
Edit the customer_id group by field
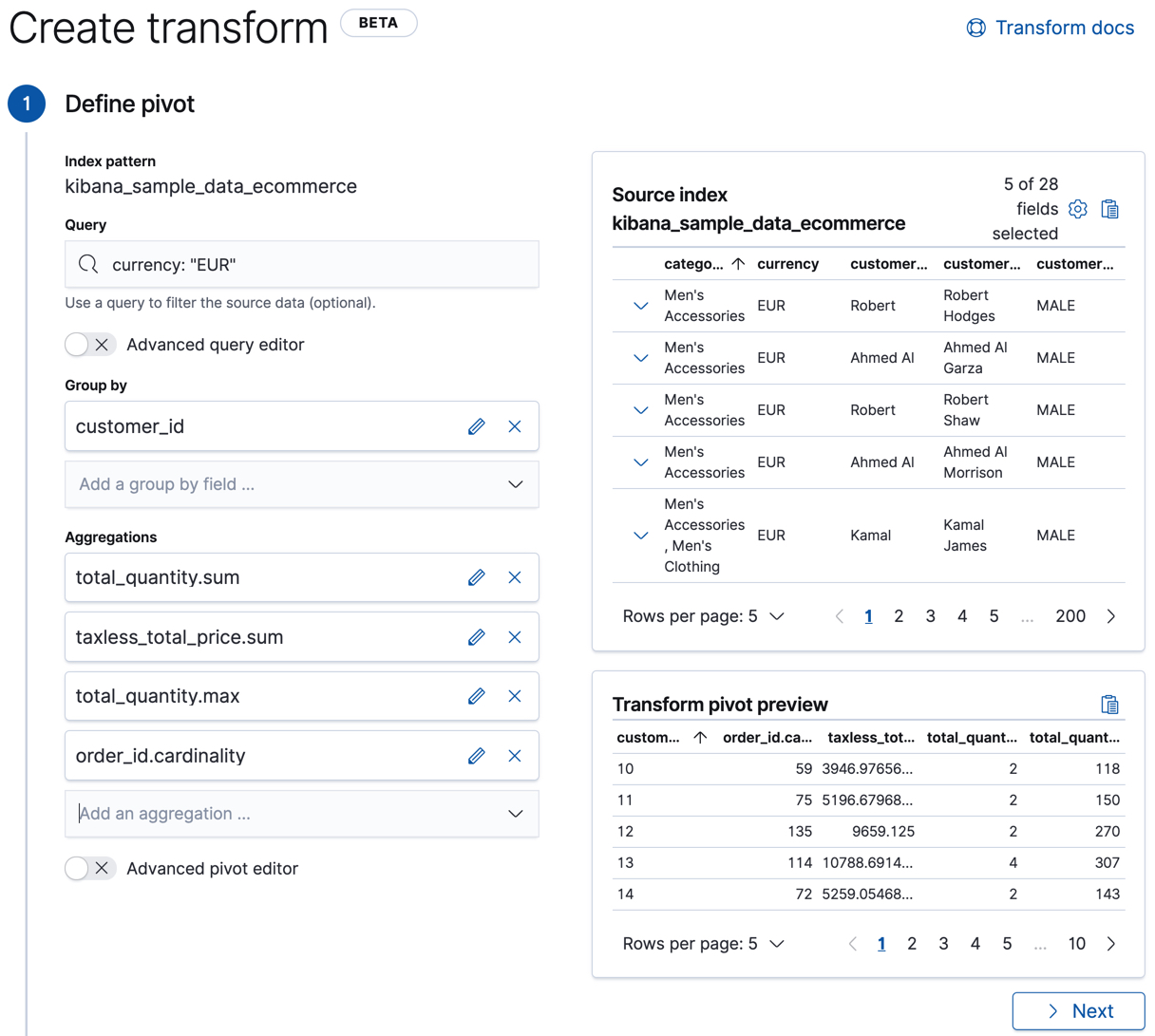[x=476, y=426]
